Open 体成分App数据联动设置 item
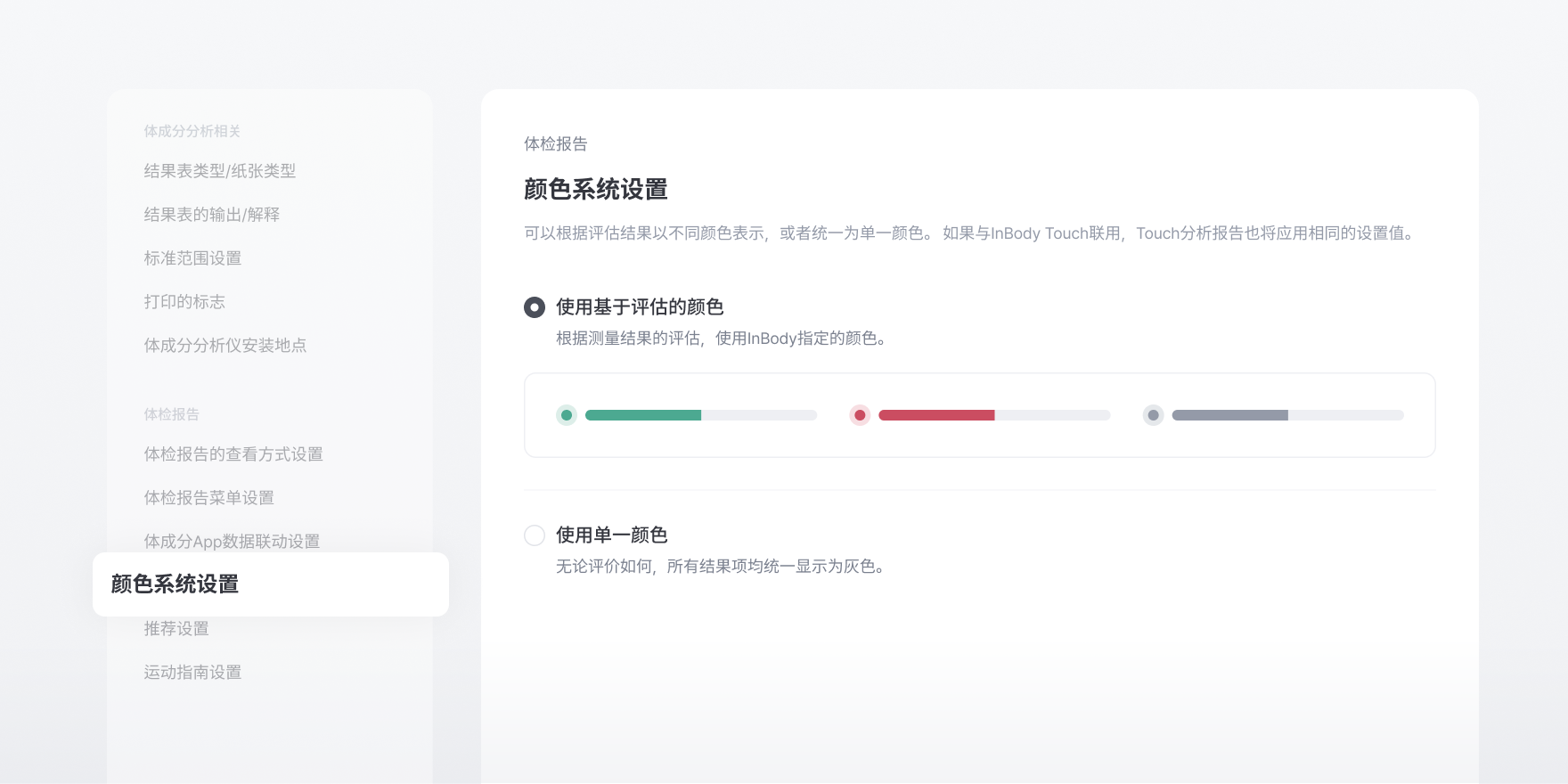The height and width of the screenshot is (784, 1568). [232, 542]
